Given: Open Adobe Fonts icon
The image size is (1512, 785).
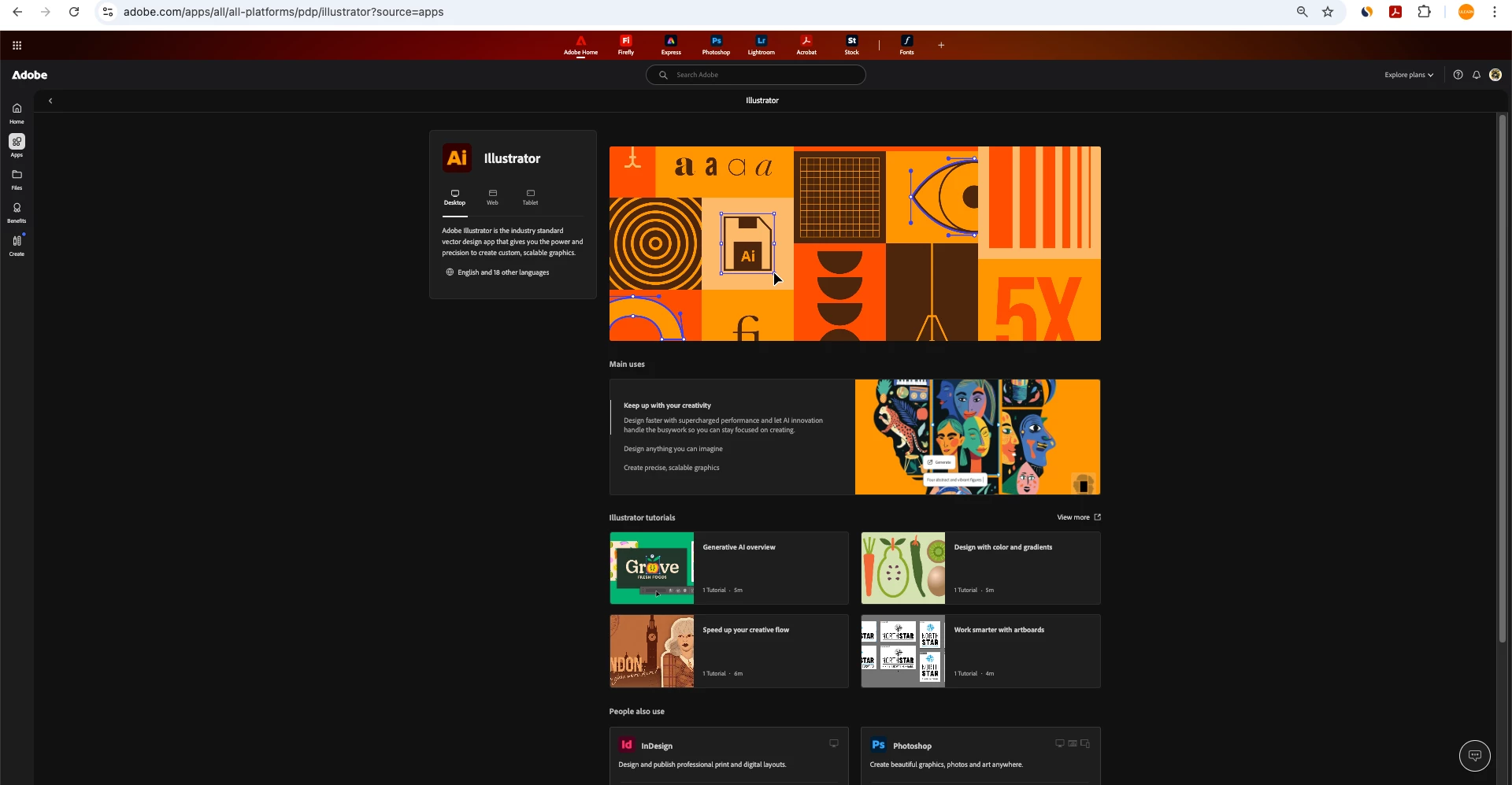Looking at the screenshot, I should [x=906, y=45].
